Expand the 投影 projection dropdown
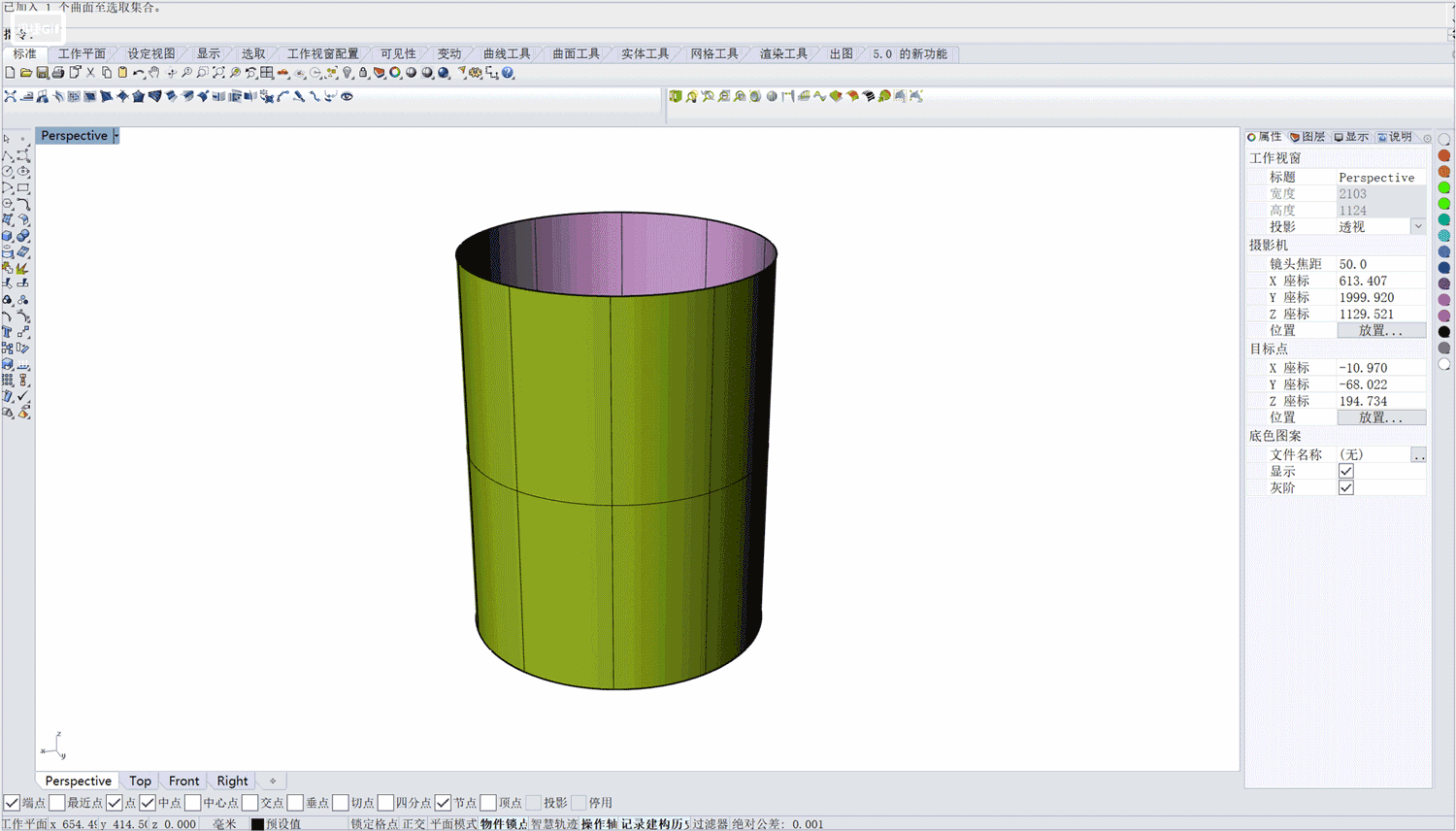Screen dimensions: 1456x831 [x=1418, y=227]
